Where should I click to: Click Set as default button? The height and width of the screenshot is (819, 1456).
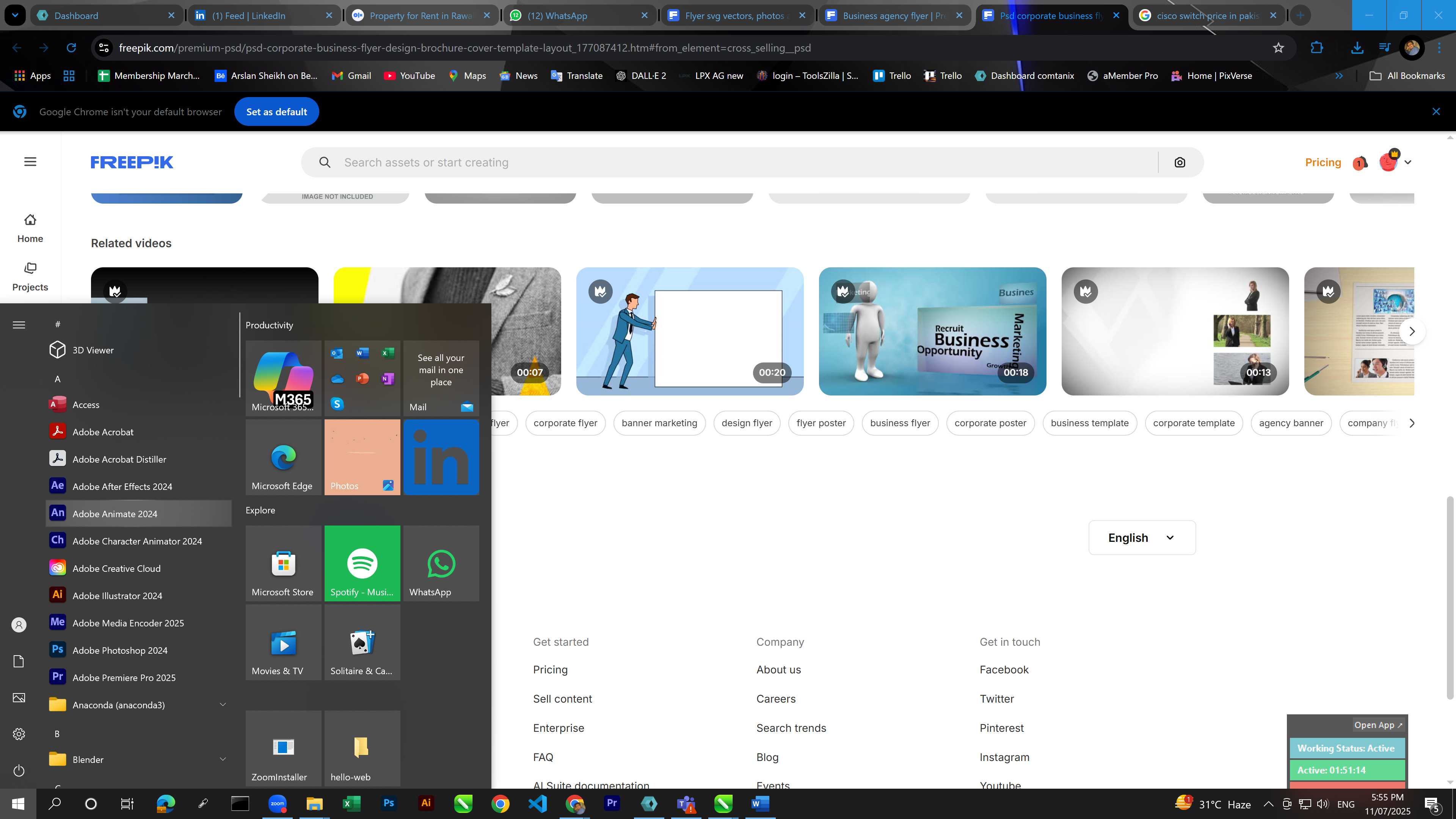pos(276,112)
